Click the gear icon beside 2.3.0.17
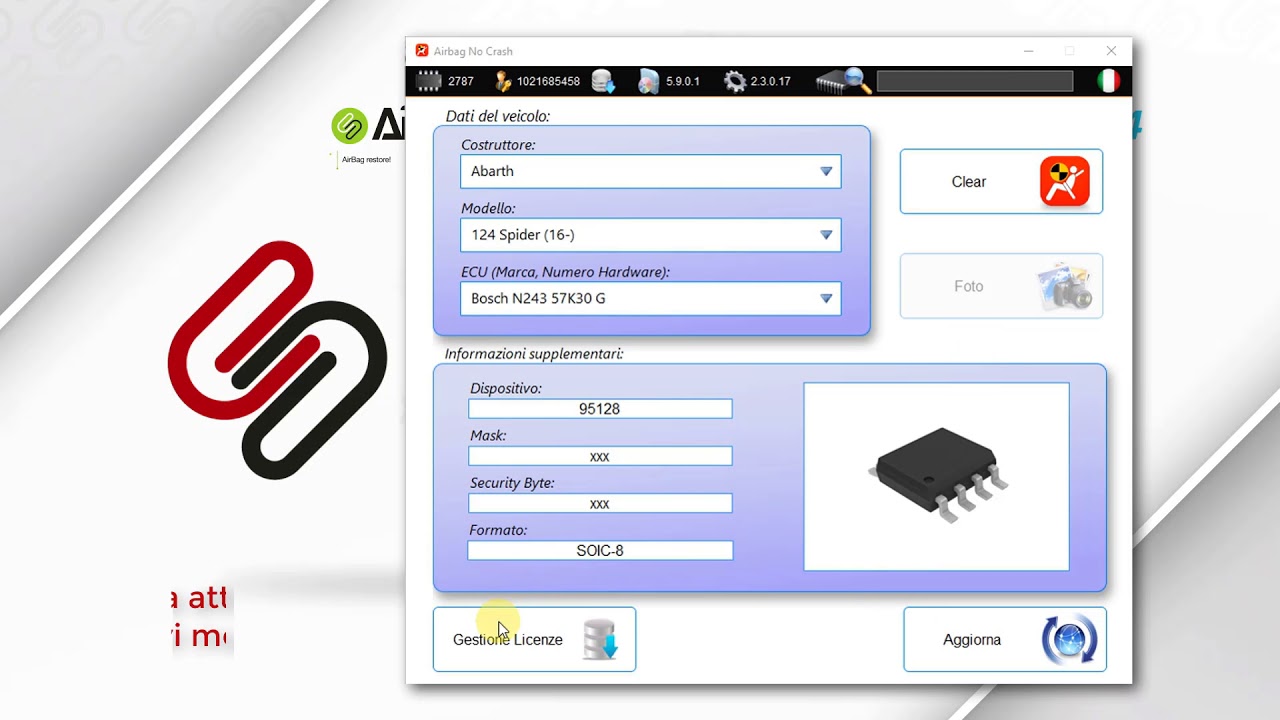Screen dimensions: 1280x720 [735, 81]
